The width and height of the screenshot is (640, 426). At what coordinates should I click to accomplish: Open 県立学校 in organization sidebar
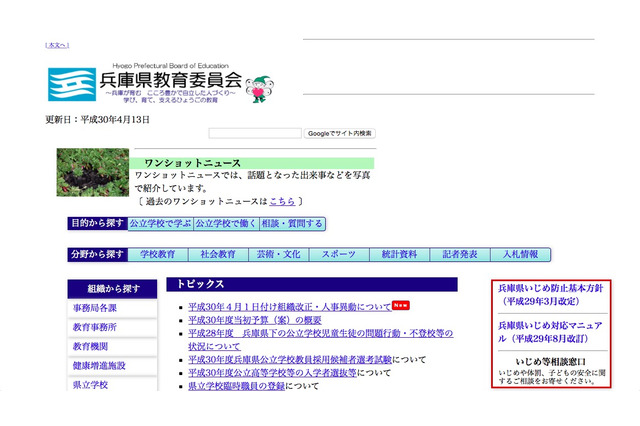(112, 385)
